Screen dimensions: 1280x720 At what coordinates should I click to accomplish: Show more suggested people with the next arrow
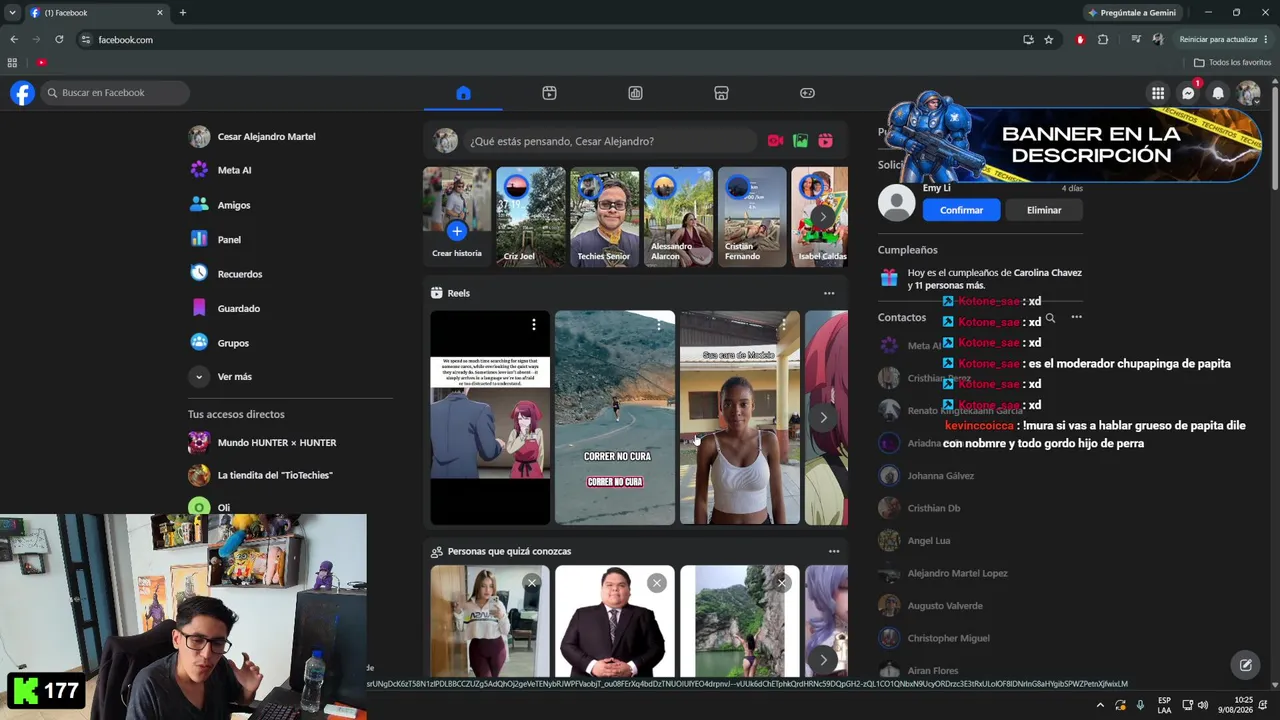tap(823, 659)
